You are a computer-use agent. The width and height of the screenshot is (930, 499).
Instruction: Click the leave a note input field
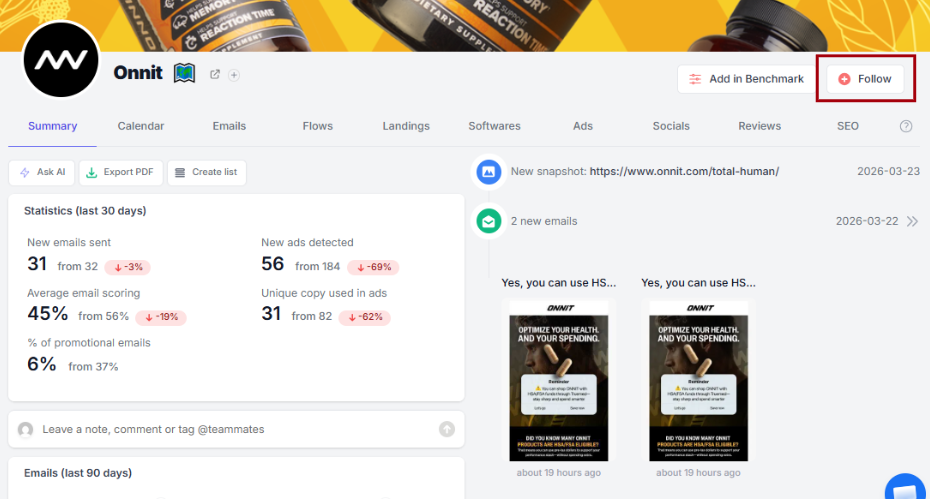click(236, 429)
